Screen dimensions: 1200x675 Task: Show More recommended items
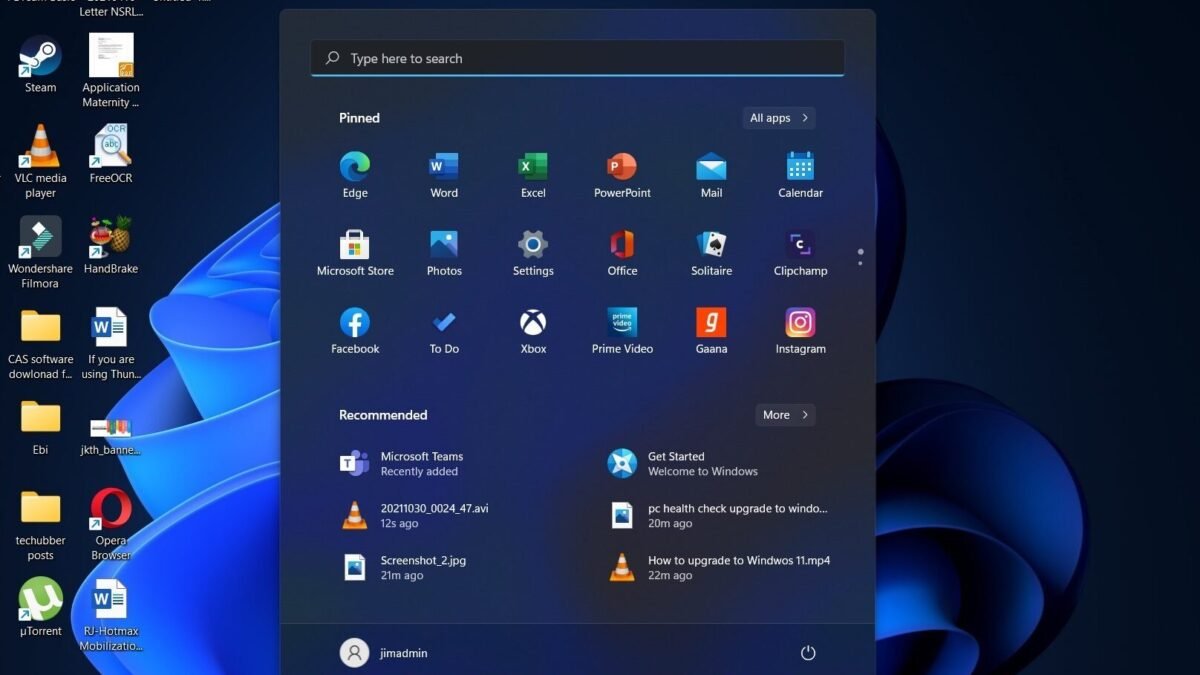pos(785,415)
